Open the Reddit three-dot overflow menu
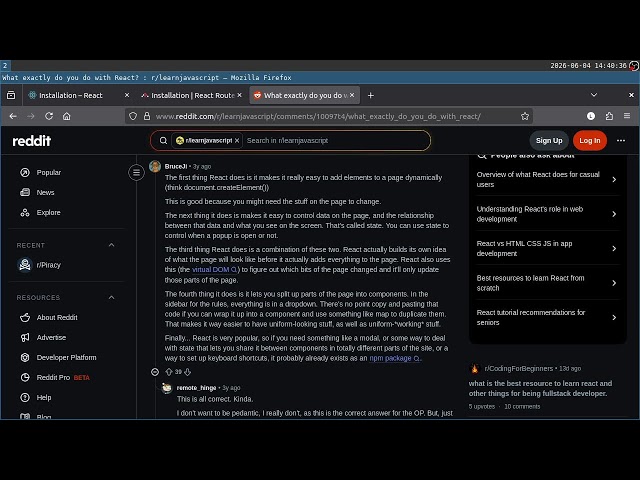 (621, 140)
